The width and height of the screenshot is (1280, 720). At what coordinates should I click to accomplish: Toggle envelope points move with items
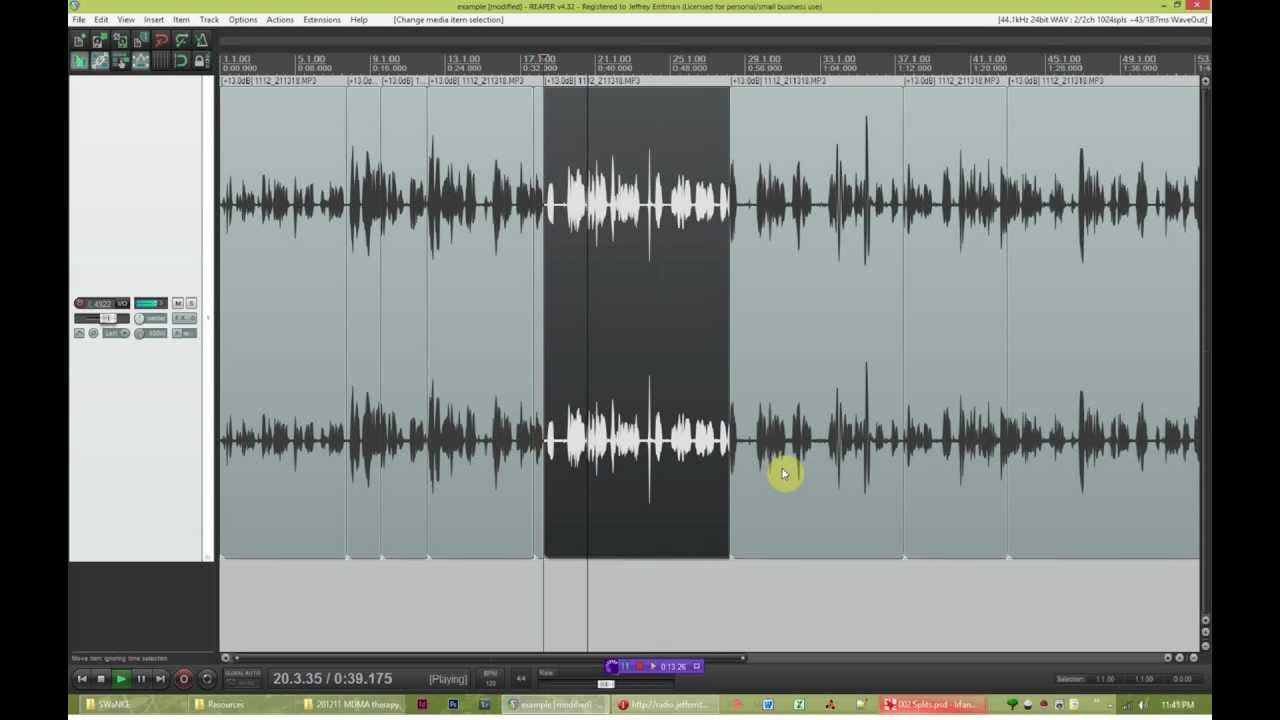pos(140,61)
